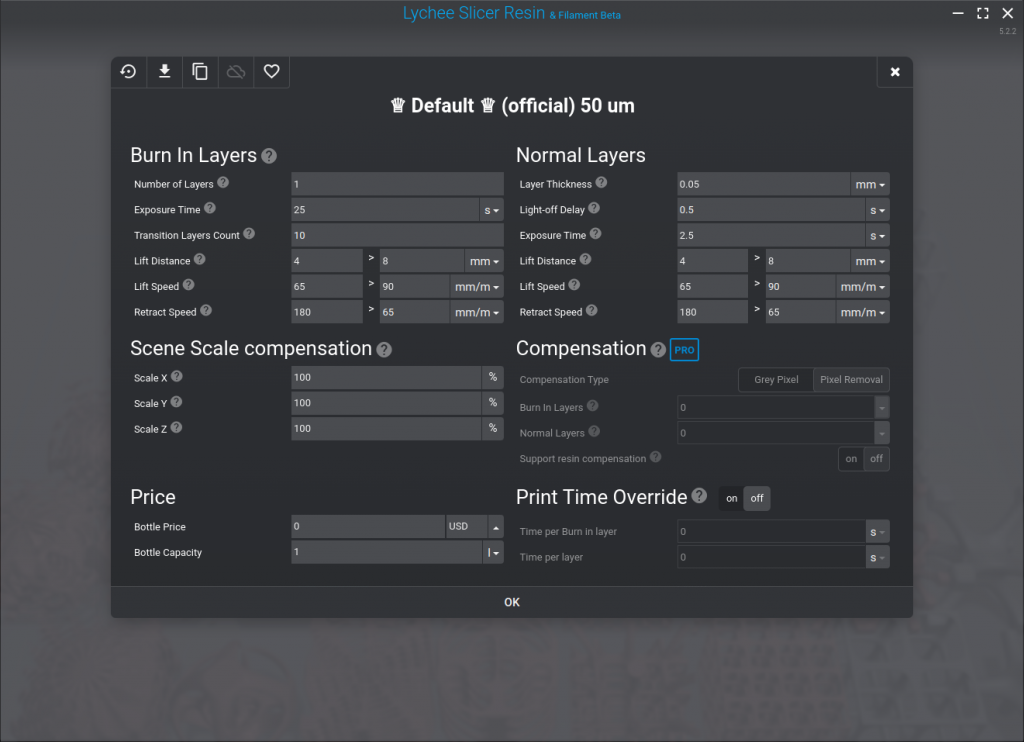Open Burn In Retract Speed unit dropdown
The image size is (1024, 742).
pyautogui.click(x=477, y=313)
